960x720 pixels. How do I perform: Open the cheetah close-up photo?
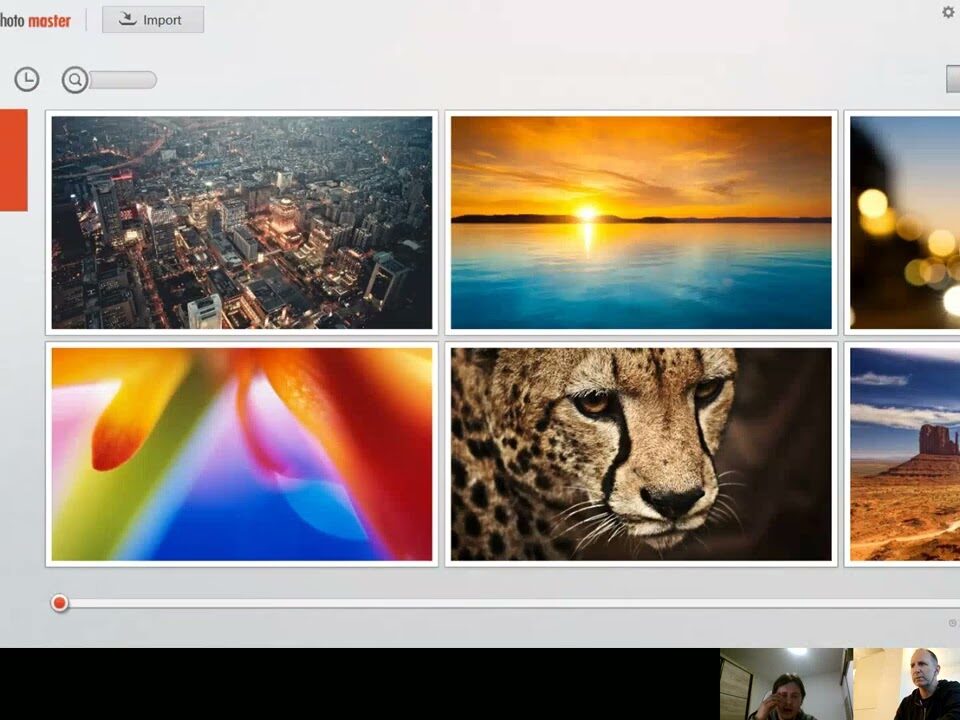point(640,454)
